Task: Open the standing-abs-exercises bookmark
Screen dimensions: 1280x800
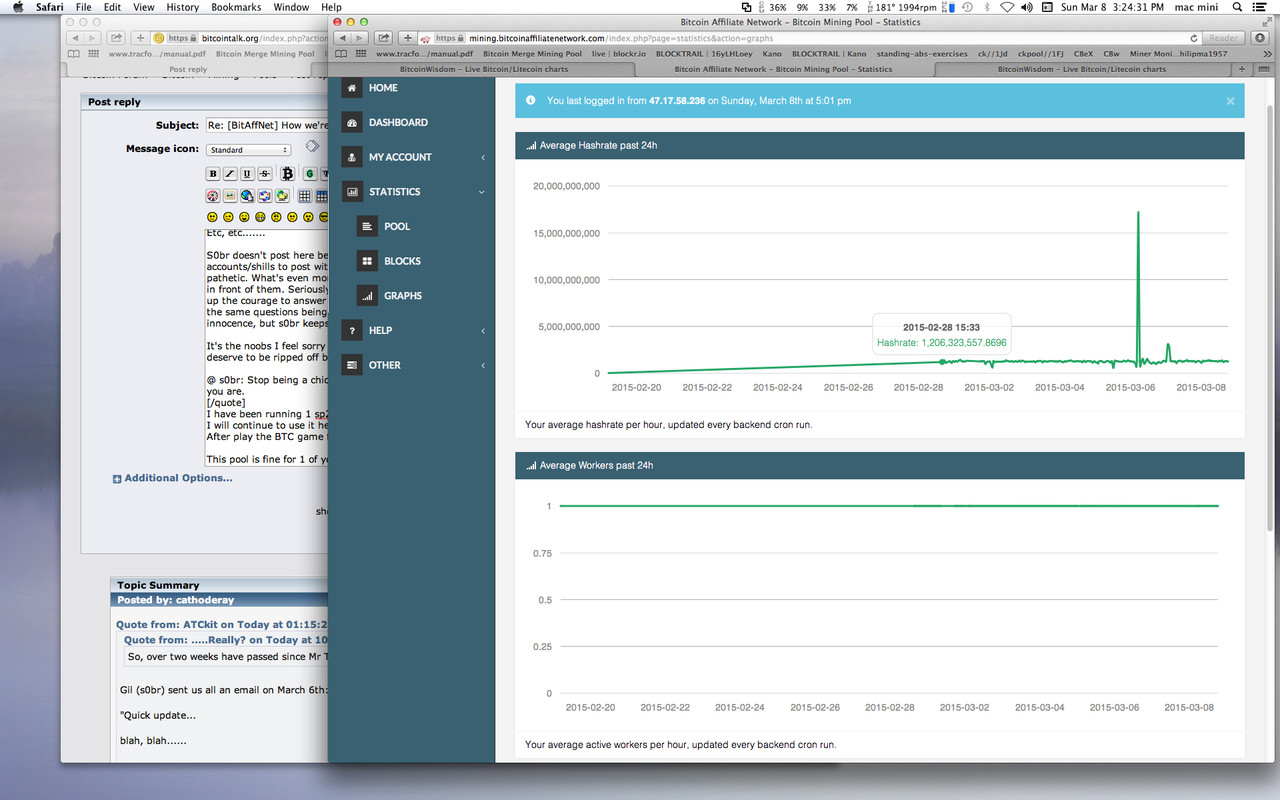Action: click(922, 54)
